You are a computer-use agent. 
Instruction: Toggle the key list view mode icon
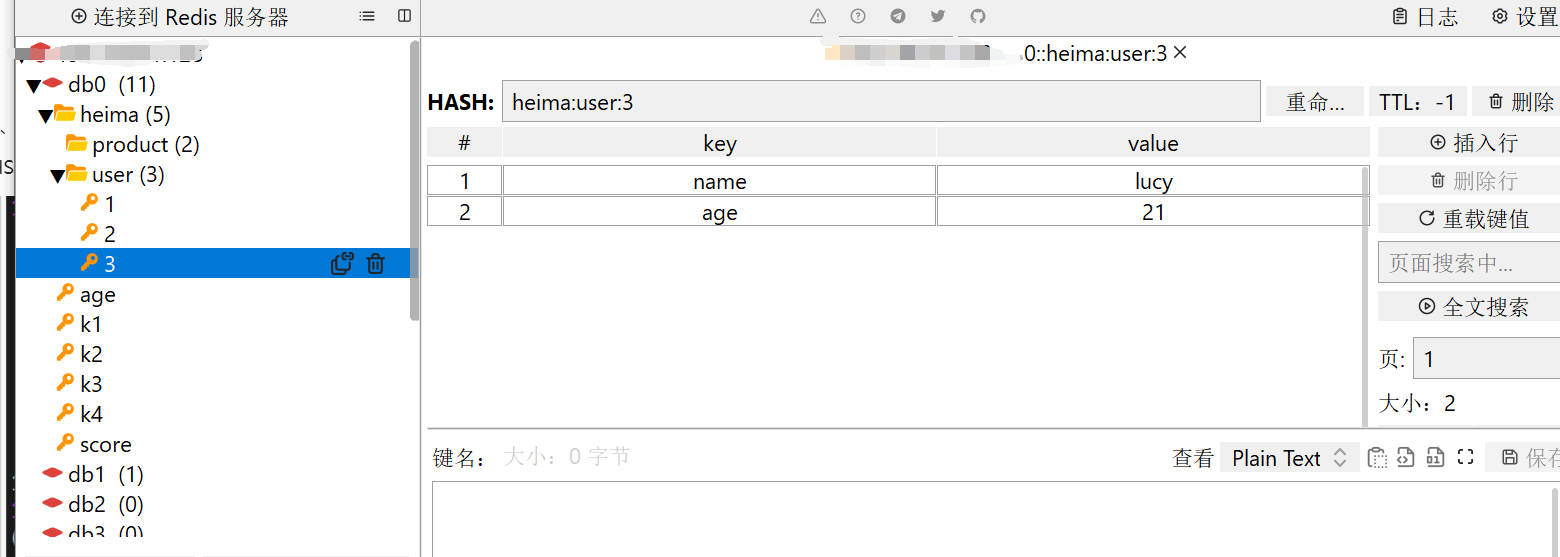tap(367, 16)
